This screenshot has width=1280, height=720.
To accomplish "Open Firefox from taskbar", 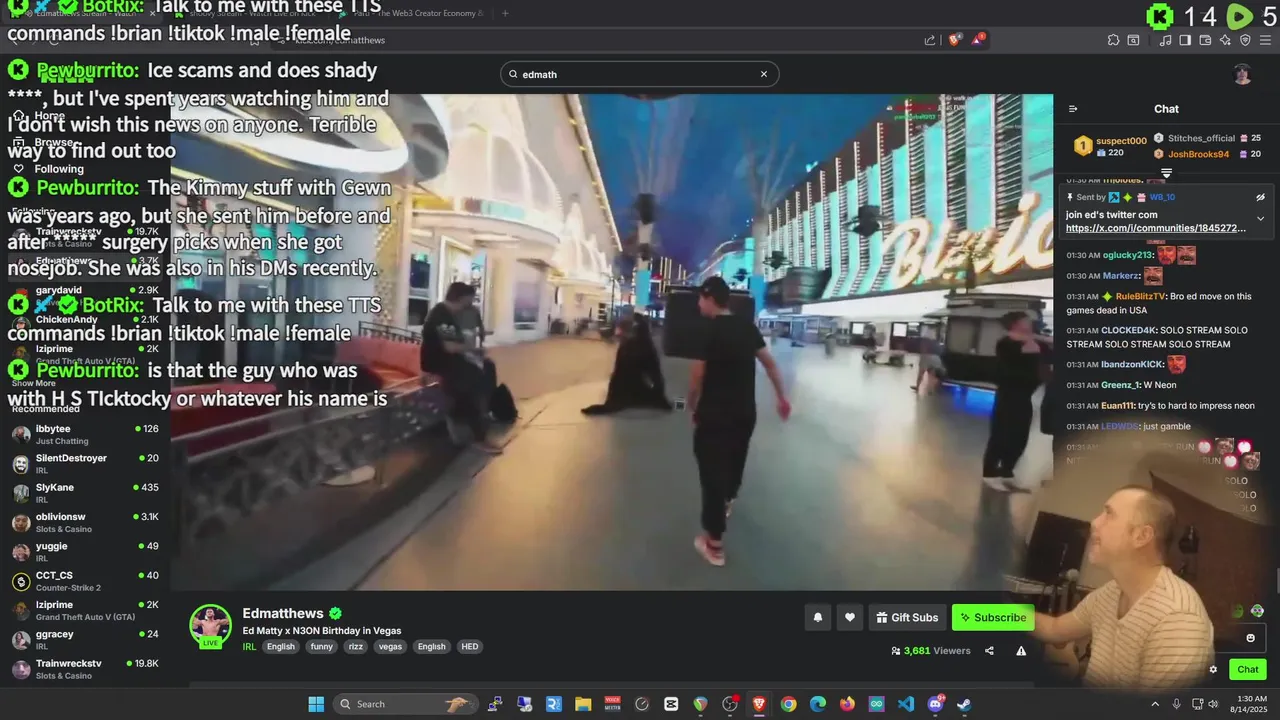I will pyautogui.click(x=847, y=704).
